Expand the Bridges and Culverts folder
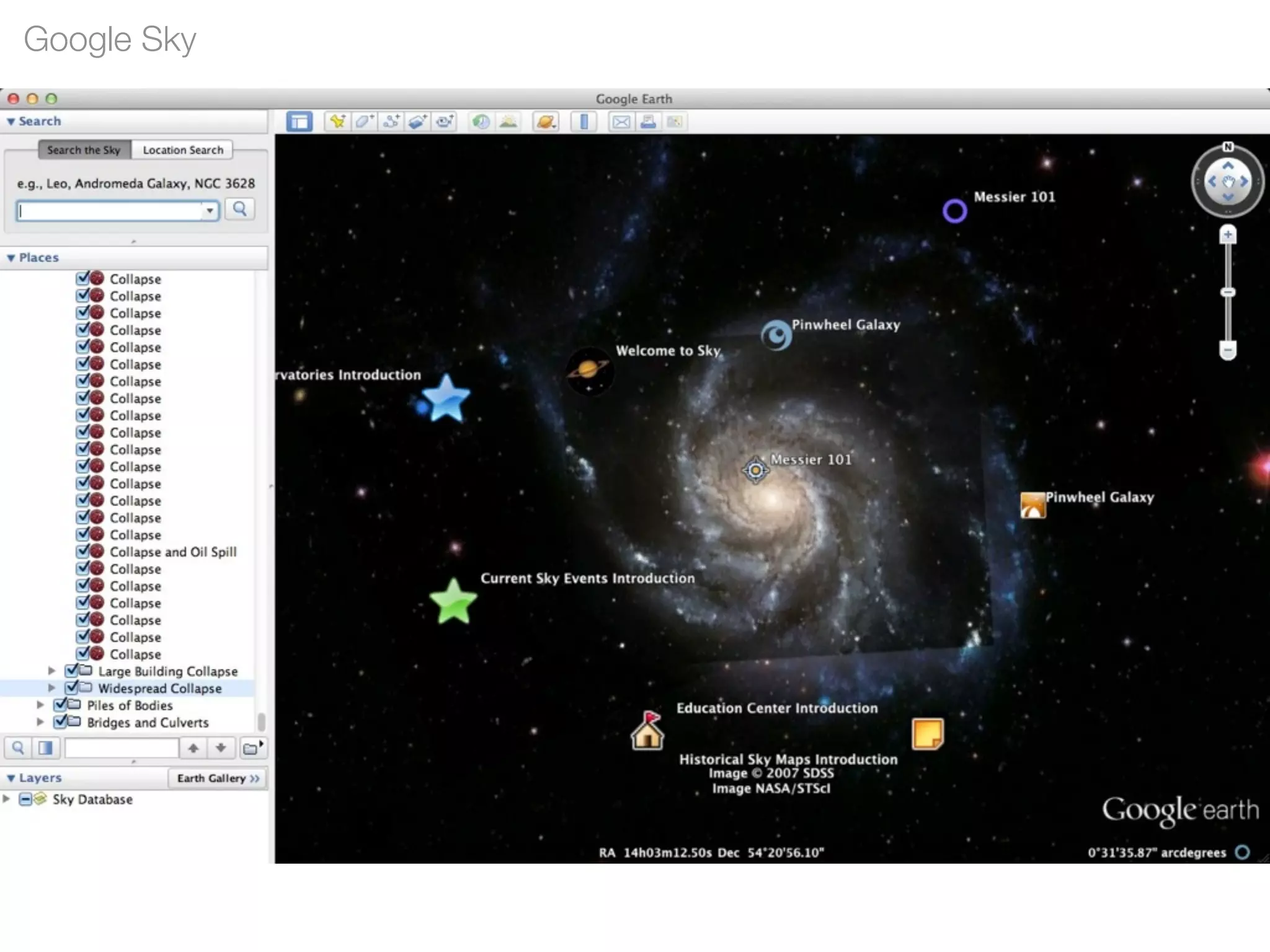The width and height of the screenshot is (1270, 952). [40, 722]
